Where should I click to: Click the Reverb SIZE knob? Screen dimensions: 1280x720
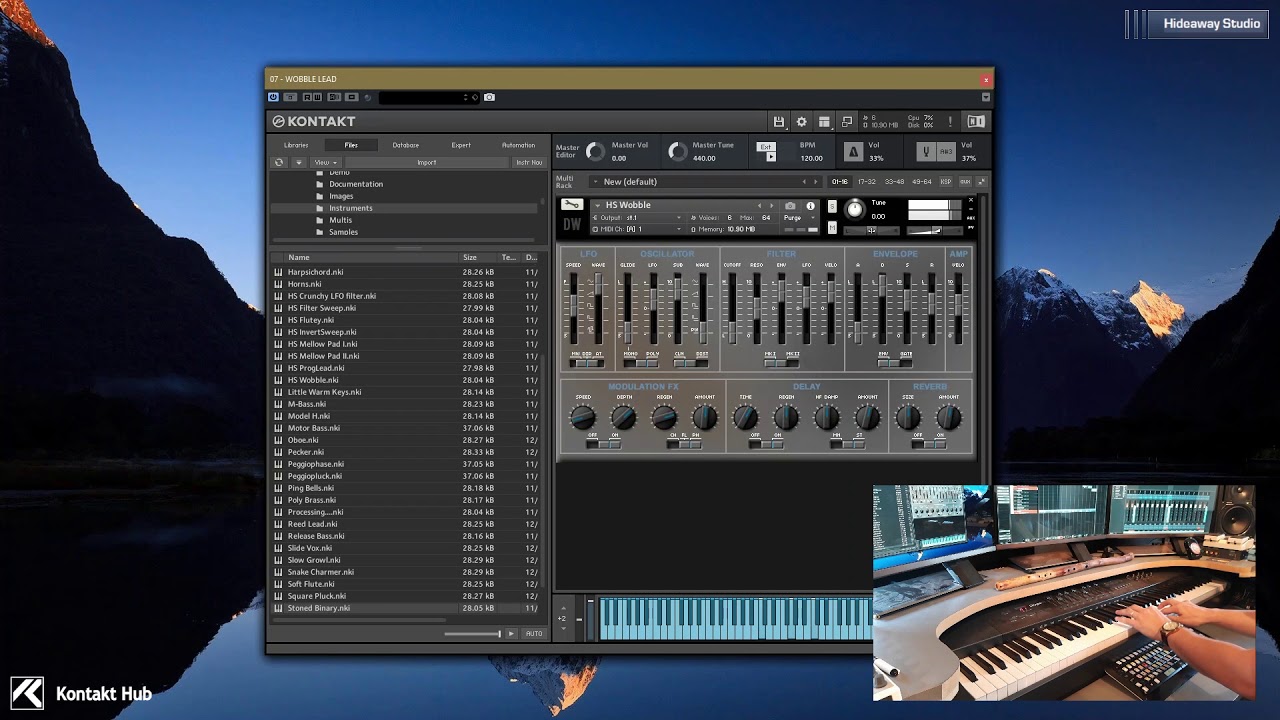click(908, 417)
